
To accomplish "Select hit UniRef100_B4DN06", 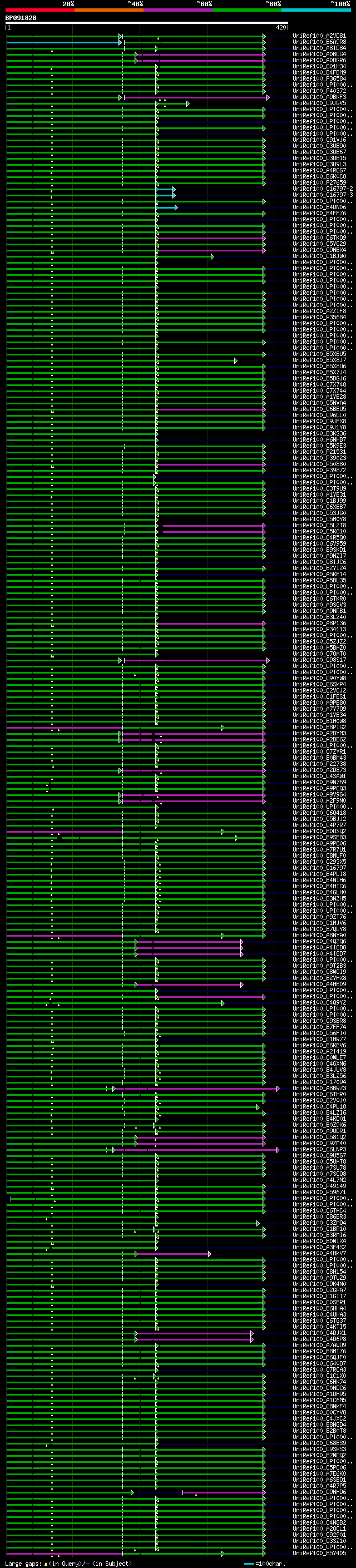I will 319,207.
